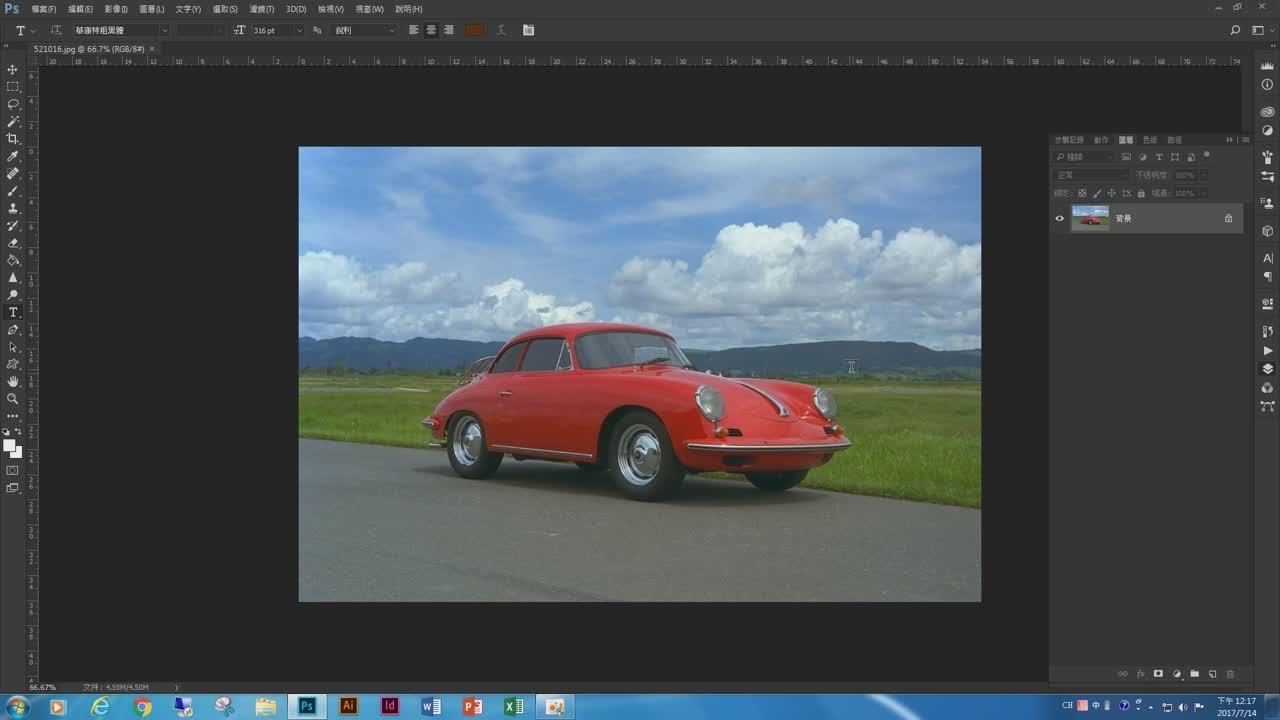Toggle text orientation in options bar

(55, 30)
